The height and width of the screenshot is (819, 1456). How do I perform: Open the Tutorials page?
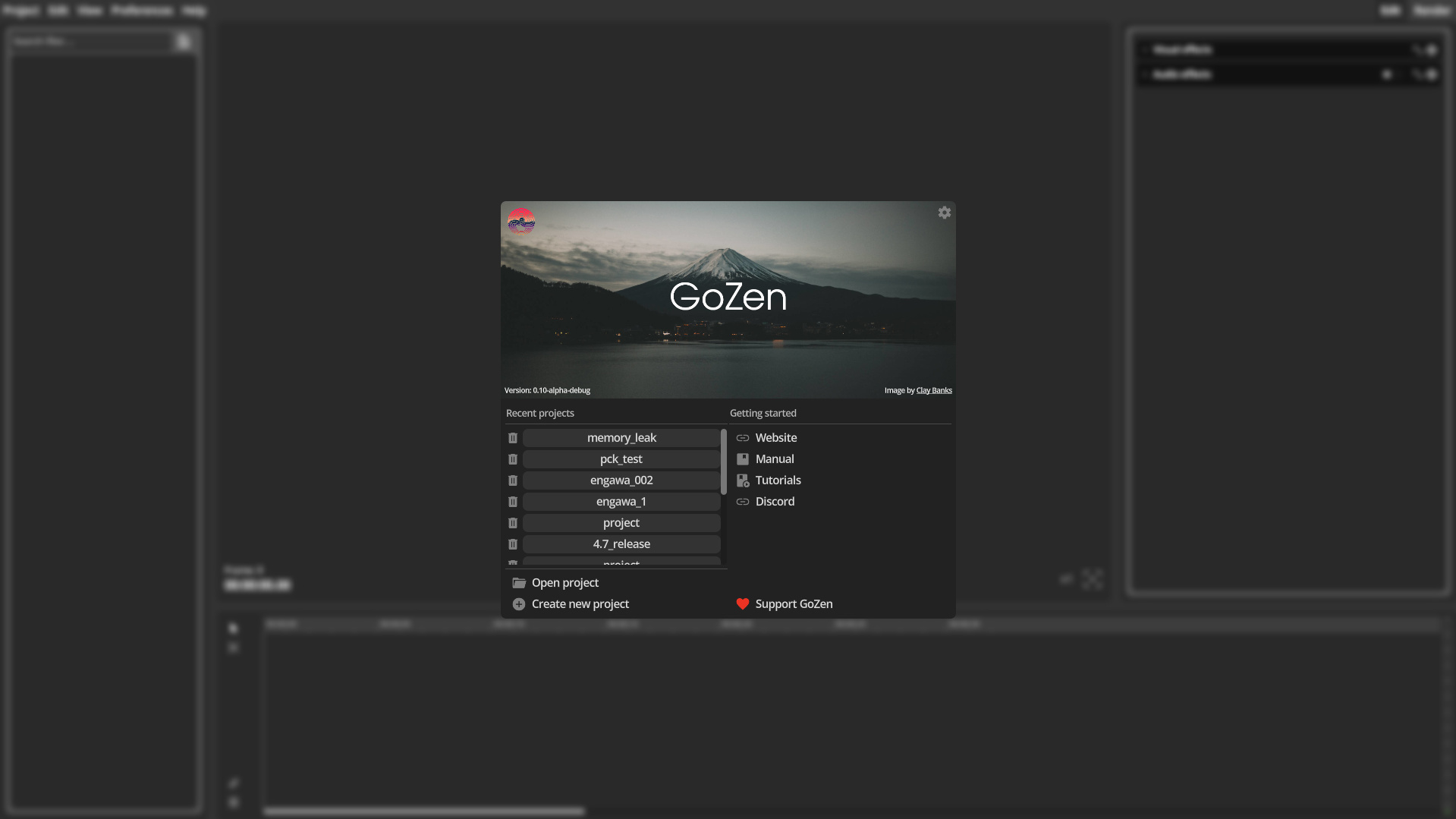pos(769,480)
